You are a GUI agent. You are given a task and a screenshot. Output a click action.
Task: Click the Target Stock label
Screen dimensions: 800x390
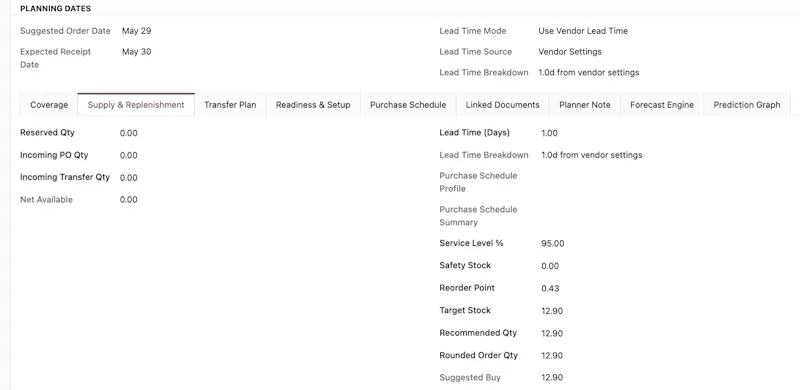coord(465,310)
